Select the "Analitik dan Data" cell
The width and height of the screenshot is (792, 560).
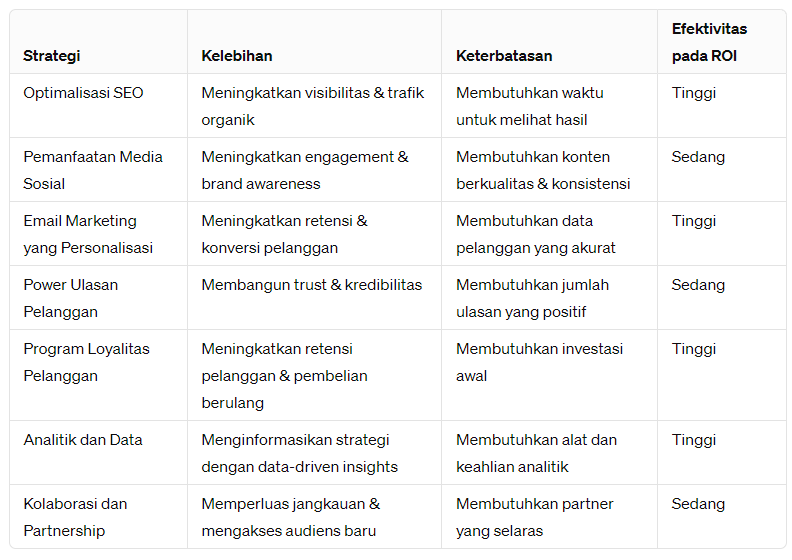pos(83,440)
